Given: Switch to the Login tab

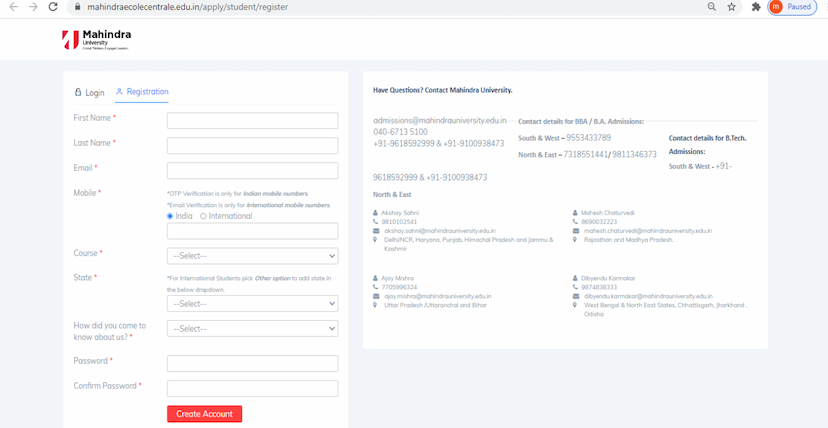Looking at the screenshot, I should point(89,92).
